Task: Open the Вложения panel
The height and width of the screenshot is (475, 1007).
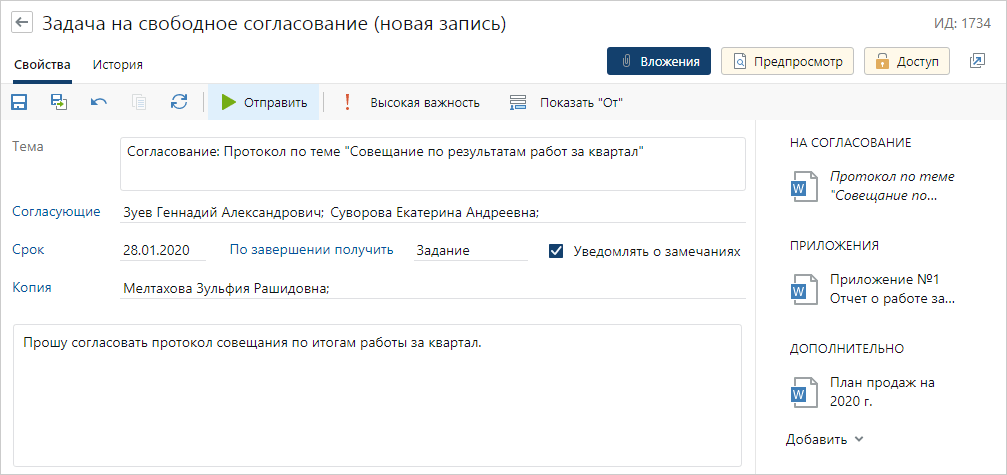Action: pos(659,61)
